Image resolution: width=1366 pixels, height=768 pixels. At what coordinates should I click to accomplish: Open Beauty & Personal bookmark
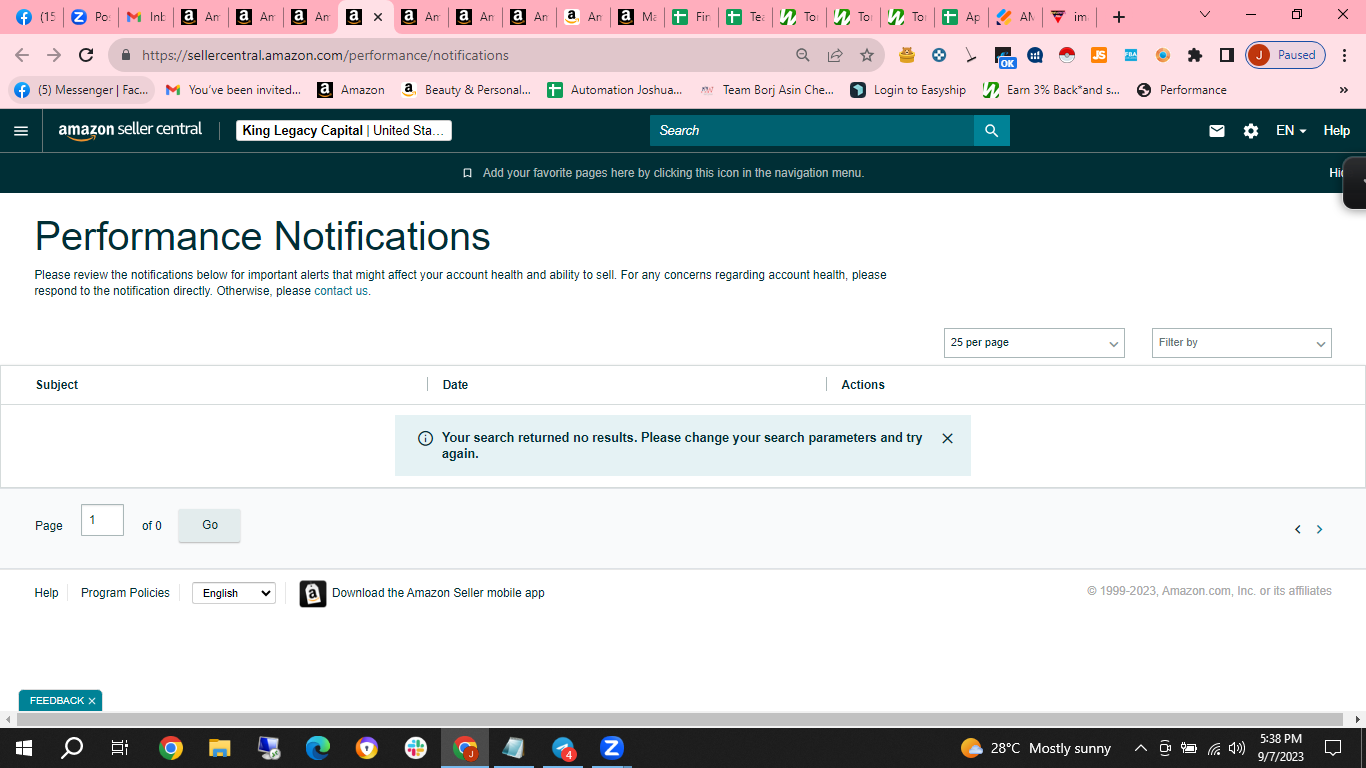[467, 90]
